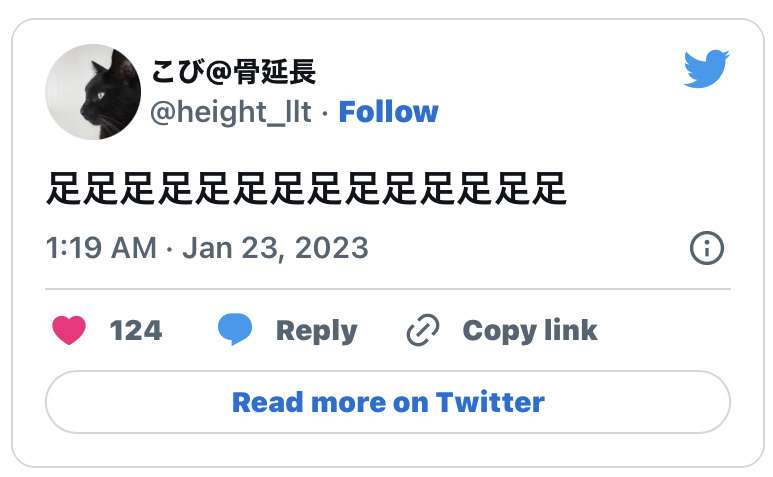This screenshot has width=773, height=477.
Task: Click the display name こび@骨延長
Action: (x=233, y=73)
